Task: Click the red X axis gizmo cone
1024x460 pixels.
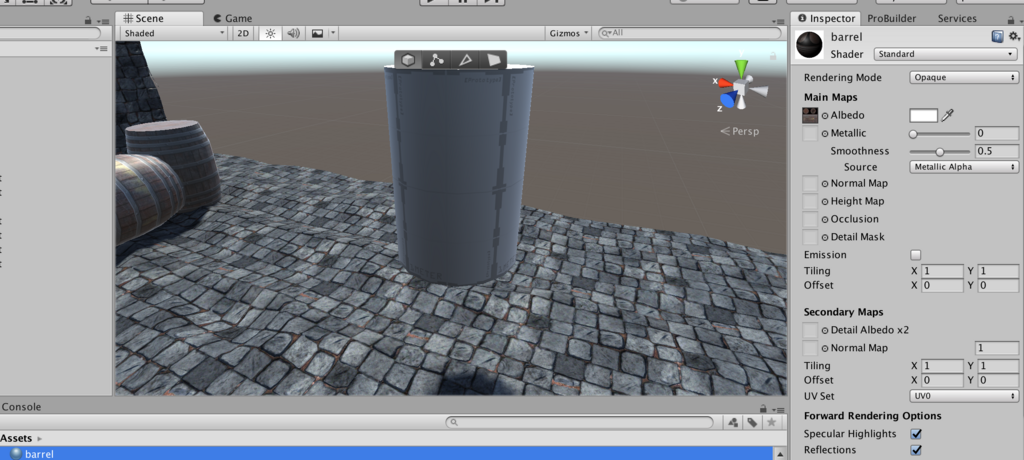Action: click(725, 83)
